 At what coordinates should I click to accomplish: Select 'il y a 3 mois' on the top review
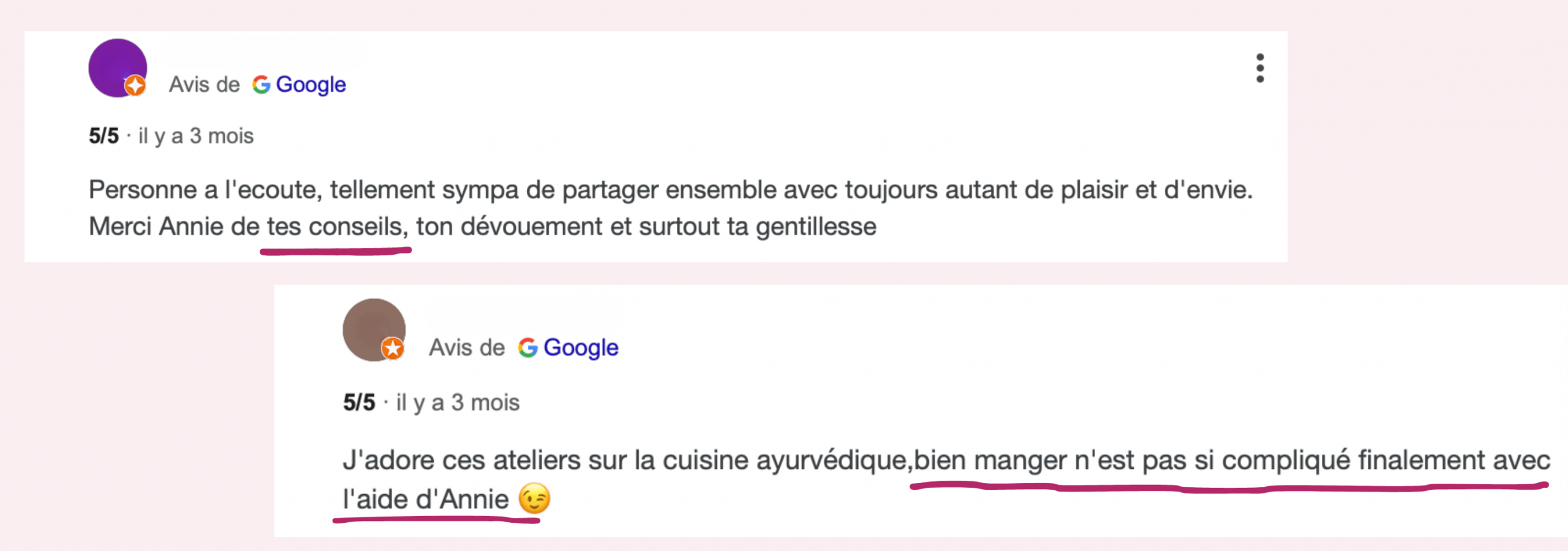tap(198, 136)
